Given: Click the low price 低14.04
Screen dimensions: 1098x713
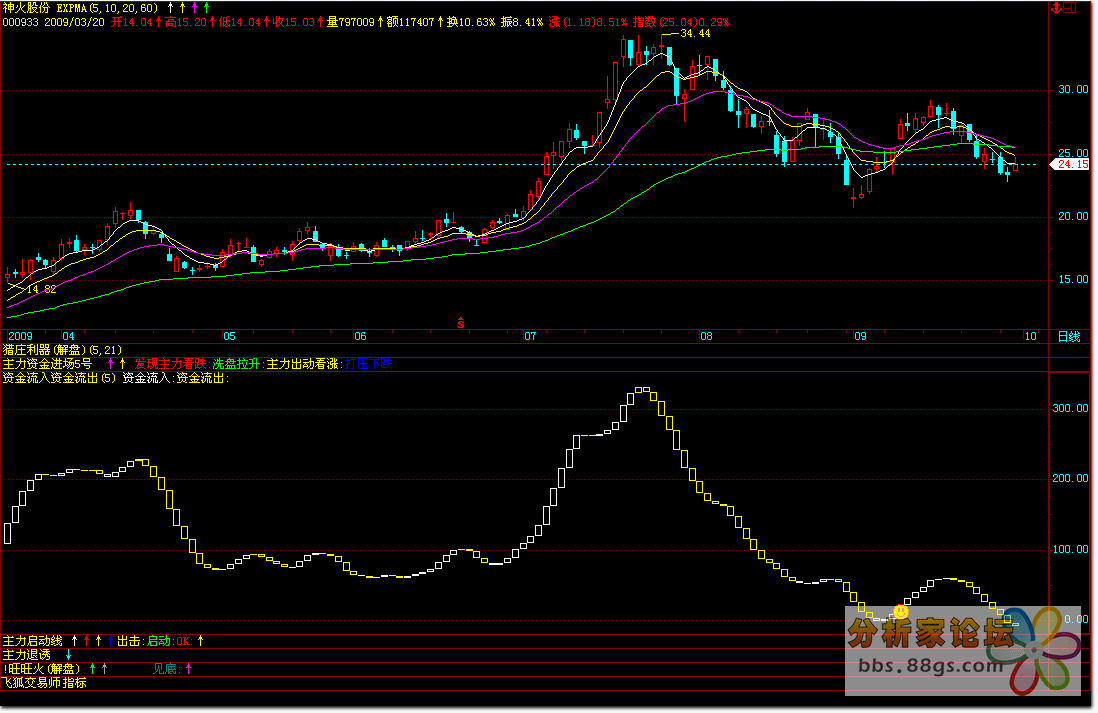Looking at the screenshot, I should pyautogui.click(x=239, y=22).
